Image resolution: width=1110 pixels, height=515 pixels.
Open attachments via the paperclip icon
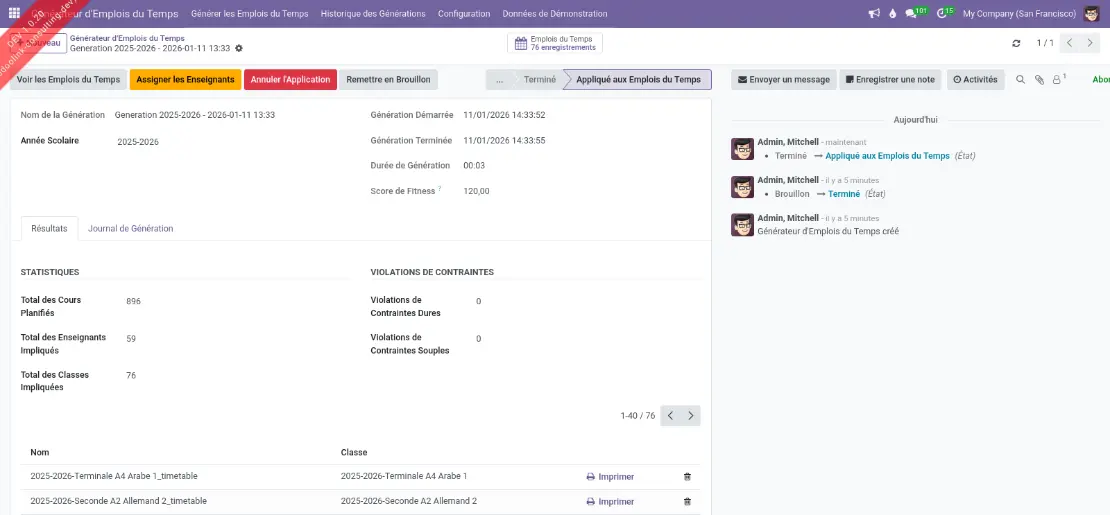[x=1039, y=79]
